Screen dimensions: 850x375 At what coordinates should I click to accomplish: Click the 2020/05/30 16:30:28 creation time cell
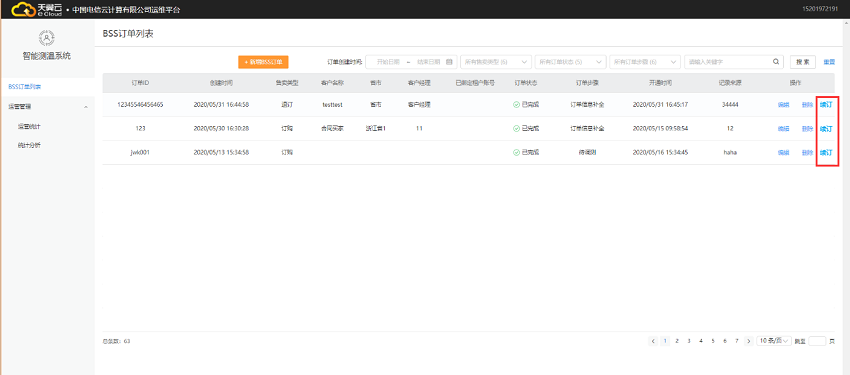point(221,129)
